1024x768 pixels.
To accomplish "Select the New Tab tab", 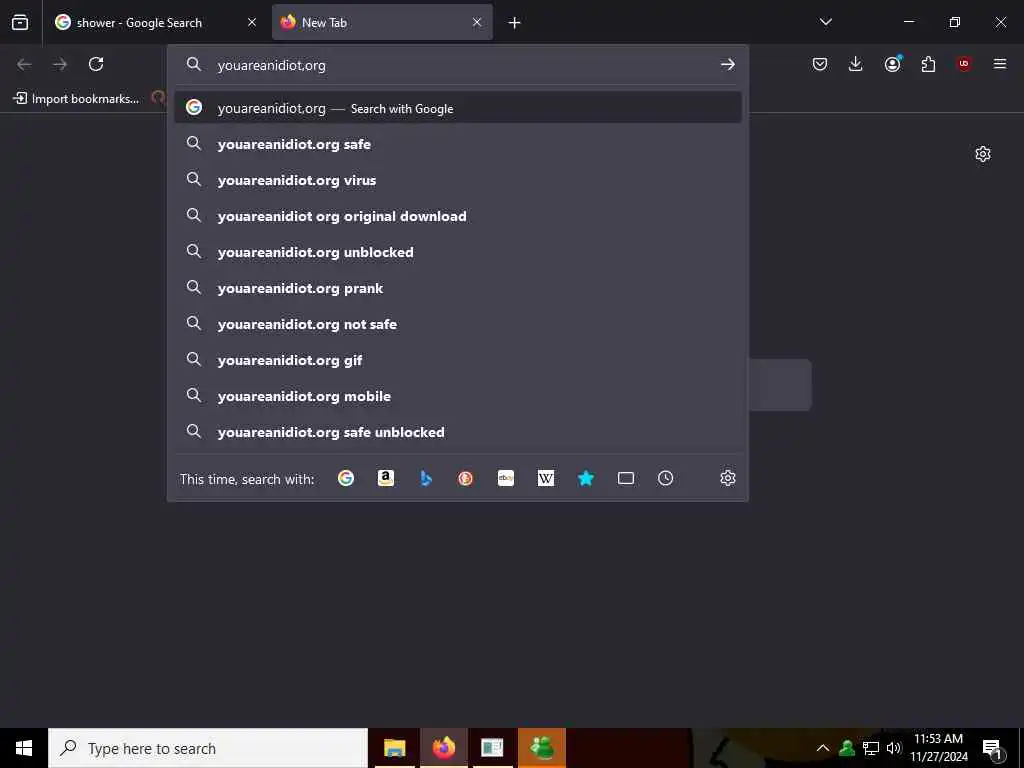I will pyautogui.click(x=382, y=22).
